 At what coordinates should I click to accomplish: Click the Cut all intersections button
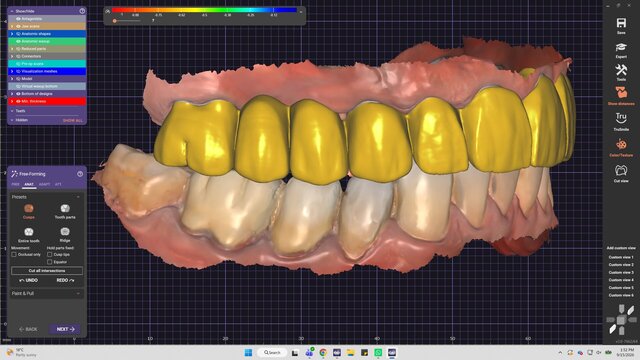click(x=47, y=271)
